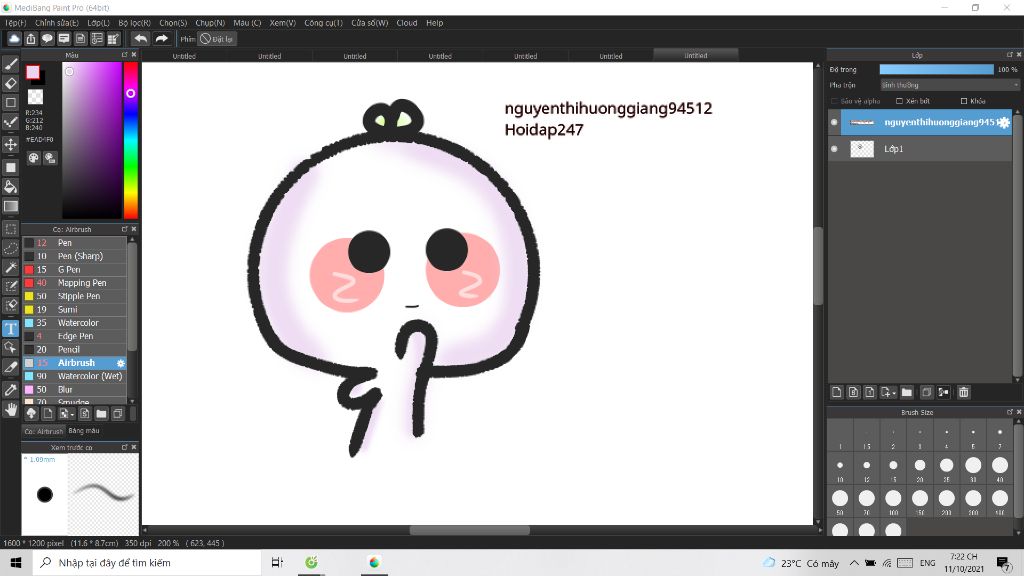Click the Windows search box

pos(146,562)
